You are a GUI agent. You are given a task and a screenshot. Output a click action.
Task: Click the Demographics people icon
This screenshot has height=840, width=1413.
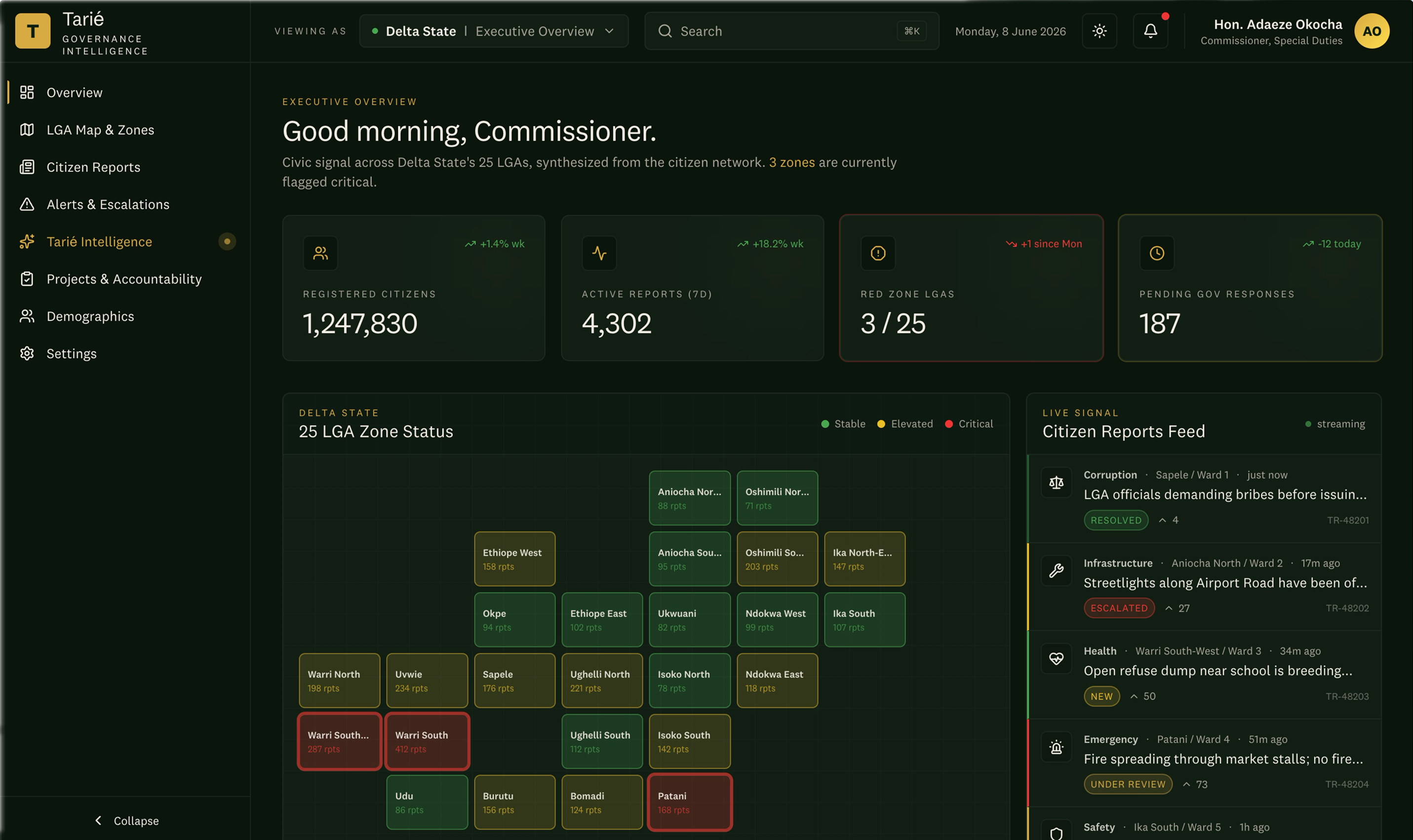coord(27,316)
